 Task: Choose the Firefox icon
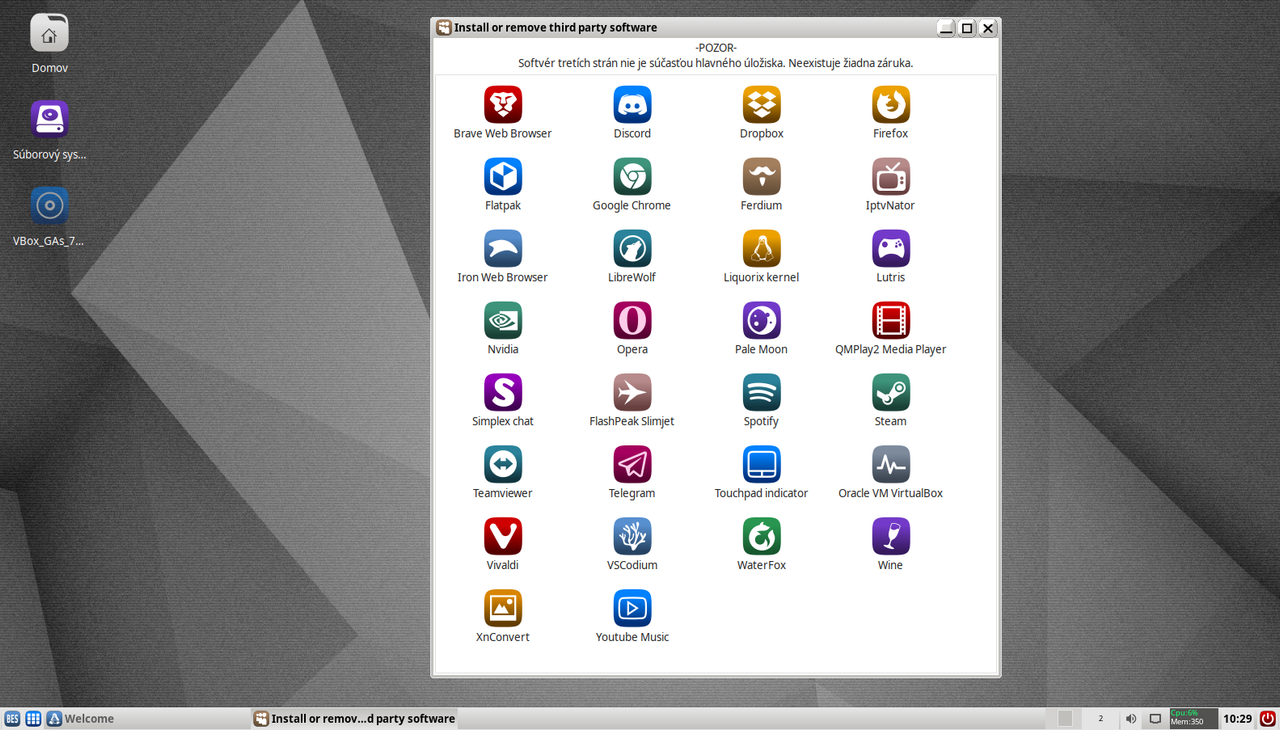click(890, 104)
